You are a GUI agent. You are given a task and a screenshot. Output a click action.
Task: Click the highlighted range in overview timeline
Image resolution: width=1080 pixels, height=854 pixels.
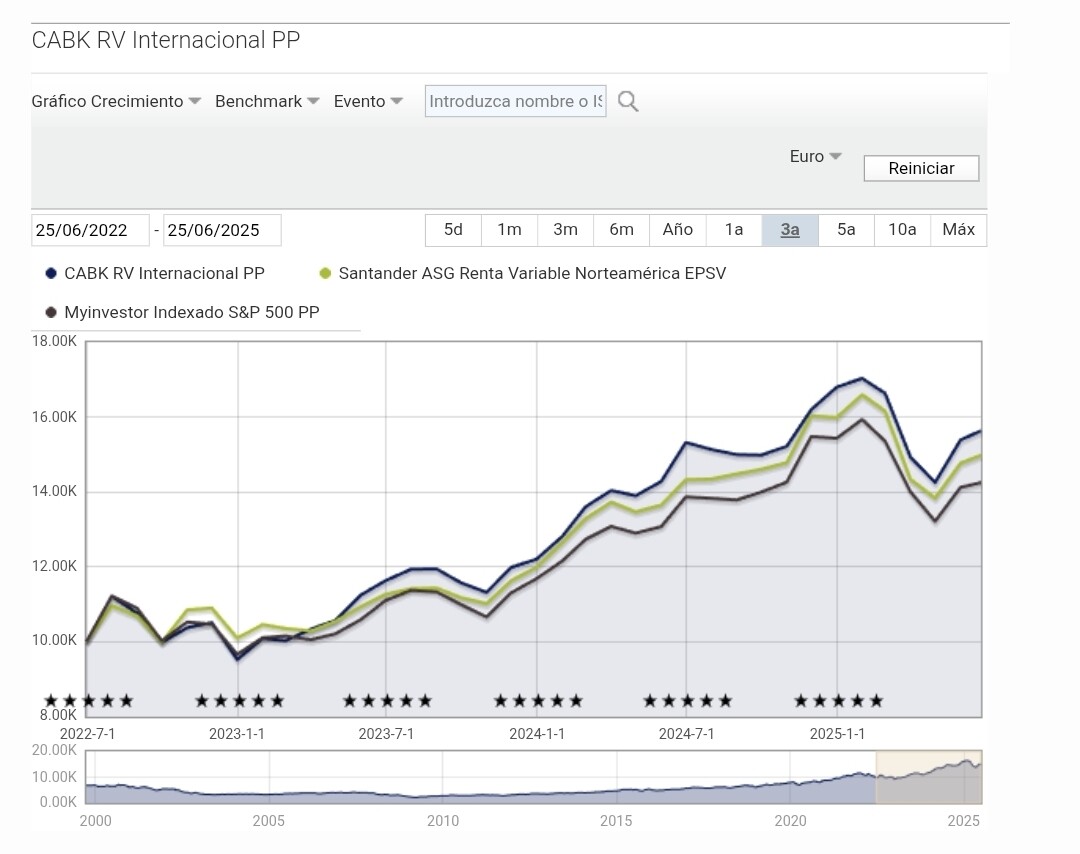928,777
